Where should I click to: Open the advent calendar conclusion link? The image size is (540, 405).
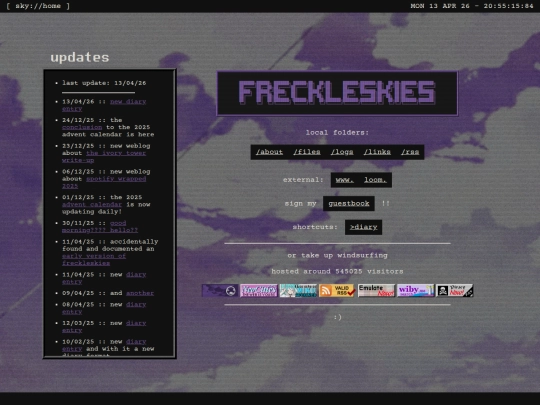[82, 127]
